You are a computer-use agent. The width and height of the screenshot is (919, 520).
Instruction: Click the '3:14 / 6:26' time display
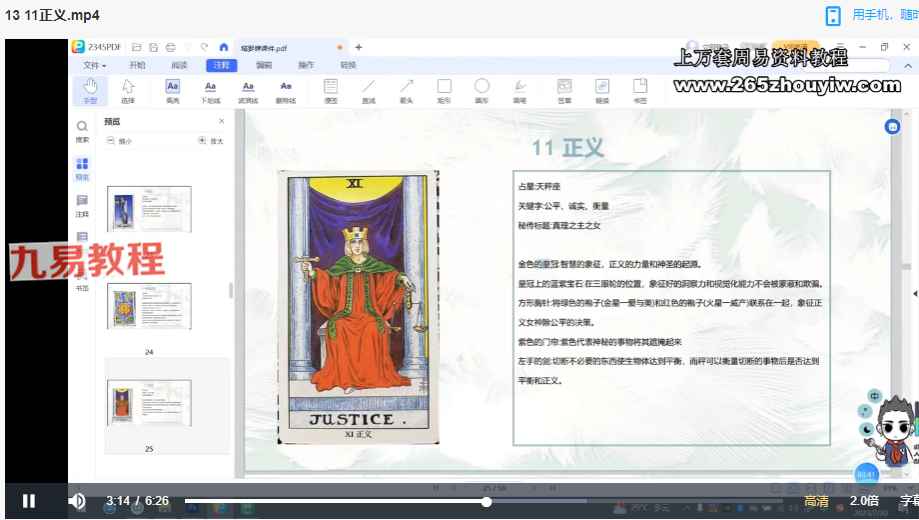[137, 501]
